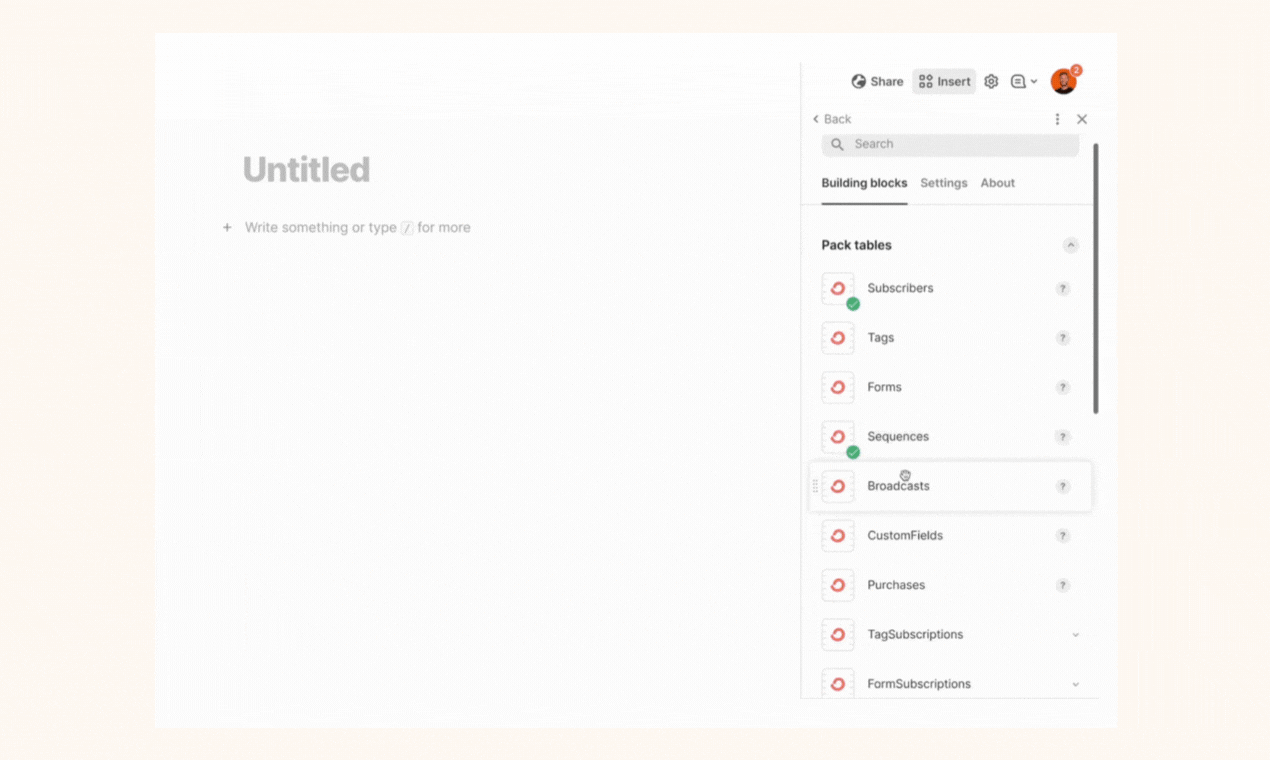Click the Subscribers pack table icon
Viewport: 1270px width, 760px height.
837,288
